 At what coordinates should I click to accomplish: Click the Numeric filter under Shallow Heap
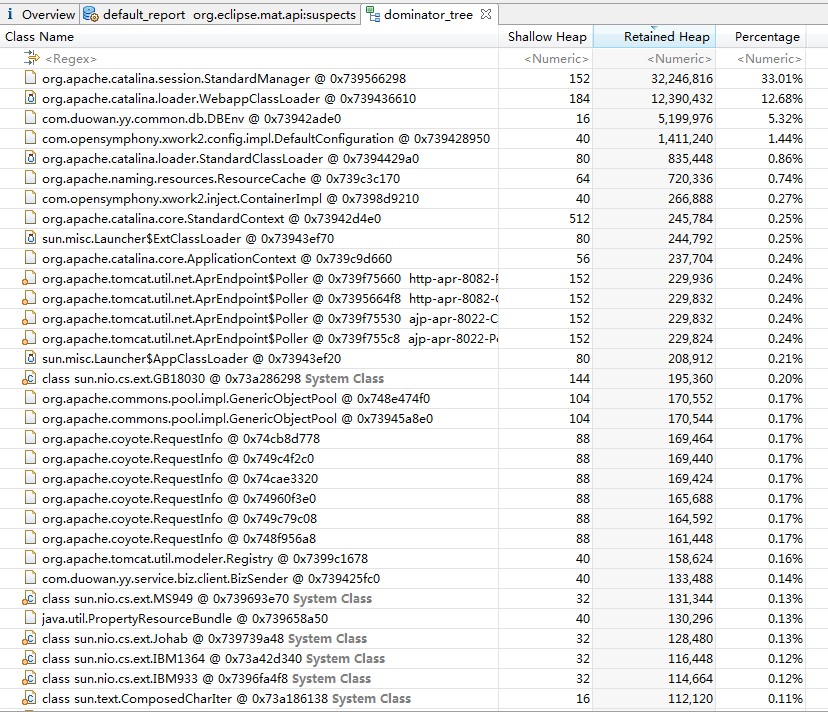pos(556,59)
